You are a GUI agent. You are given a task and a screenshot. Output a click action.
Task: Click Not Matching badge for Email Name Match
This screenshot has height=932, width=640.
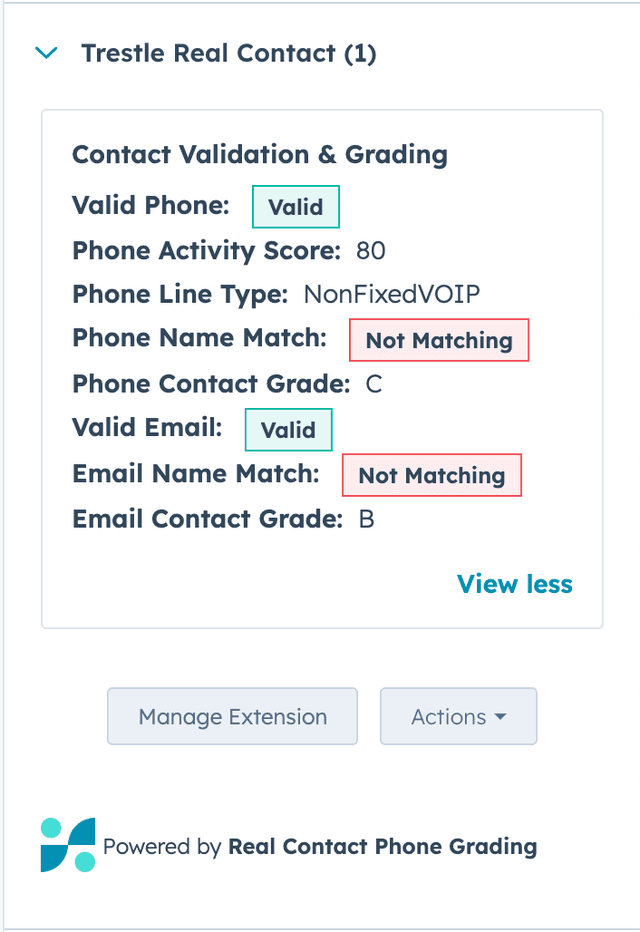pyautogui.click(x=431, y=476)
